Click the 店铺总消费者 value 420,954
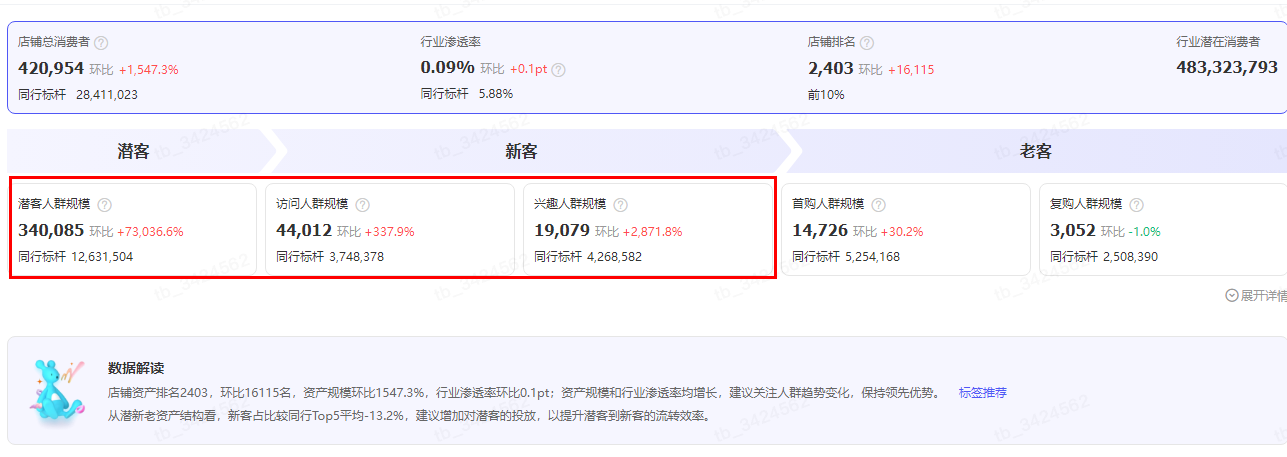 [x=51, y=69]
